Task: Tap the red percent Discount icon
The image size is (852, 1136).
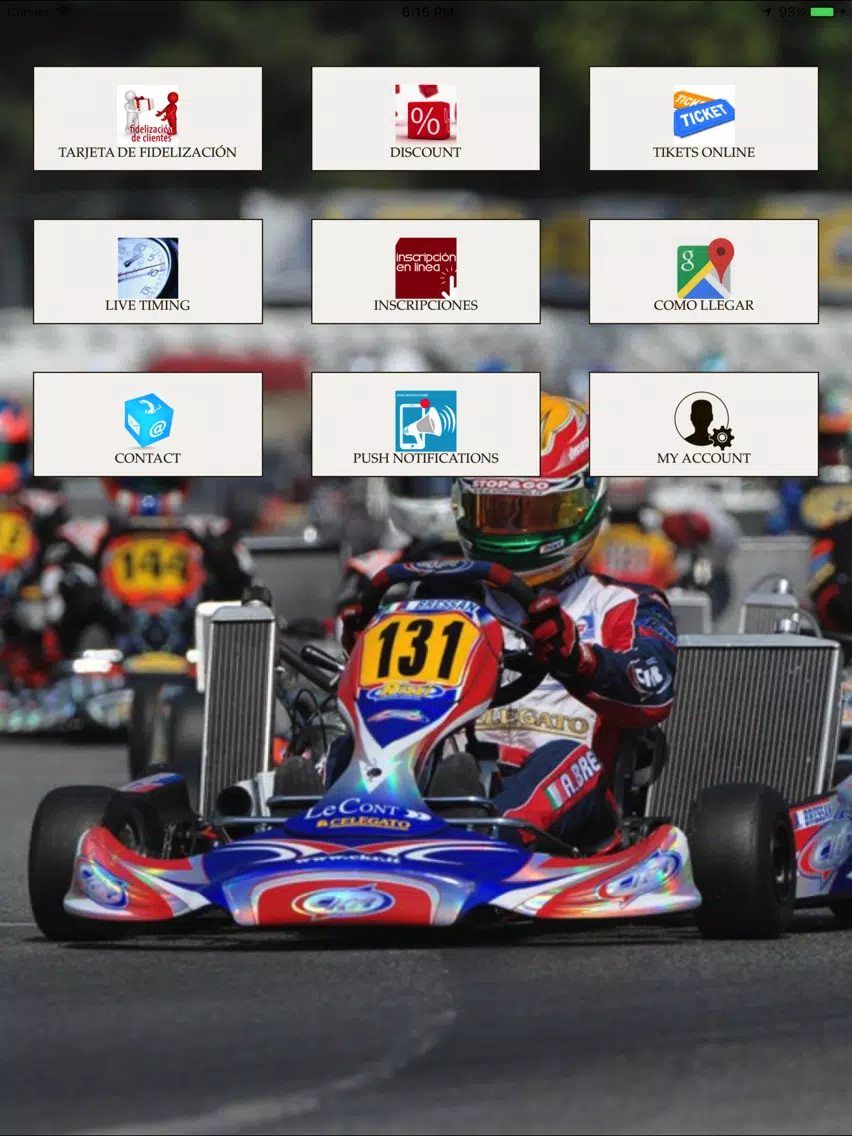Action: pos(425,114)
